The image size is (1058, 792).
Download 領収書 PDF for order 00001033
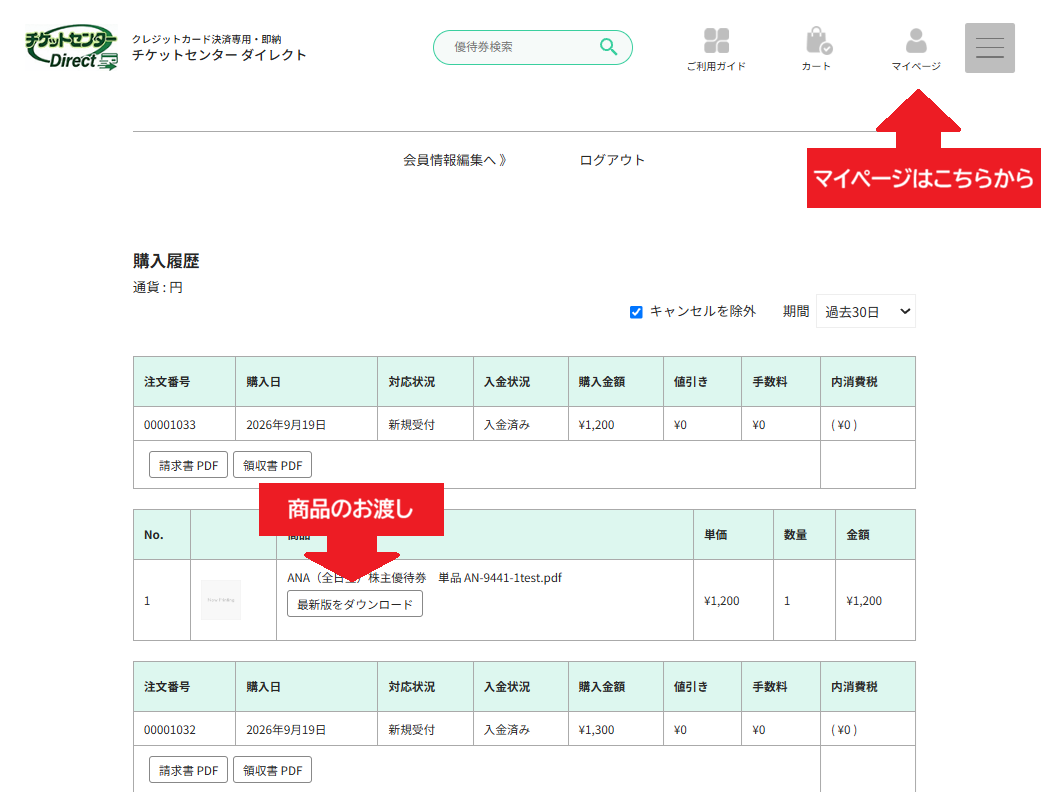273,465
